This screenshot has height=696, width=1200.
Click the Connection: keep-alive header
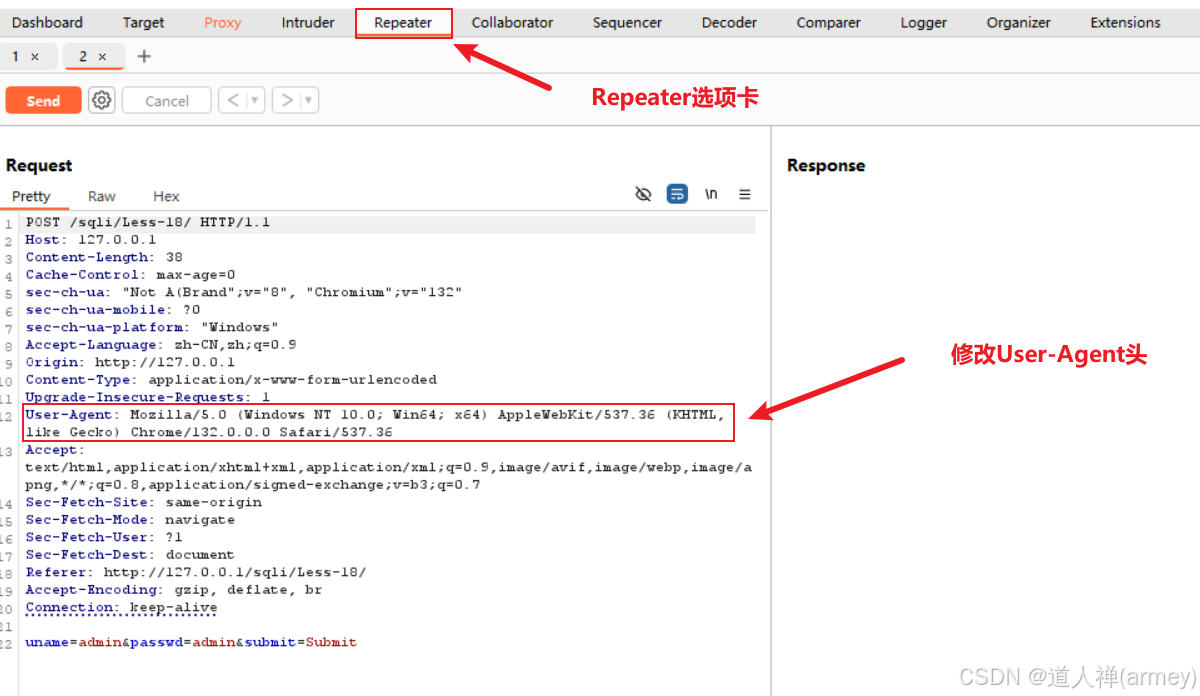tap(121, 607)
